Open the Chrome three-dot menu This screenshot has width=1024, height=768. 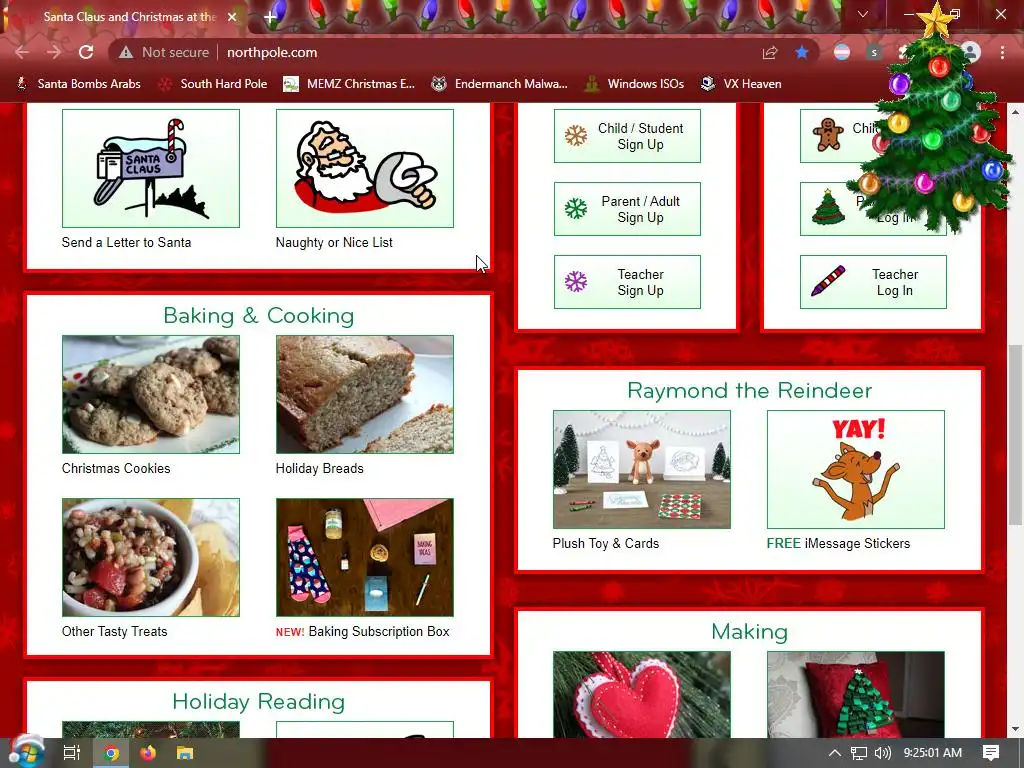pos(1002,52)
